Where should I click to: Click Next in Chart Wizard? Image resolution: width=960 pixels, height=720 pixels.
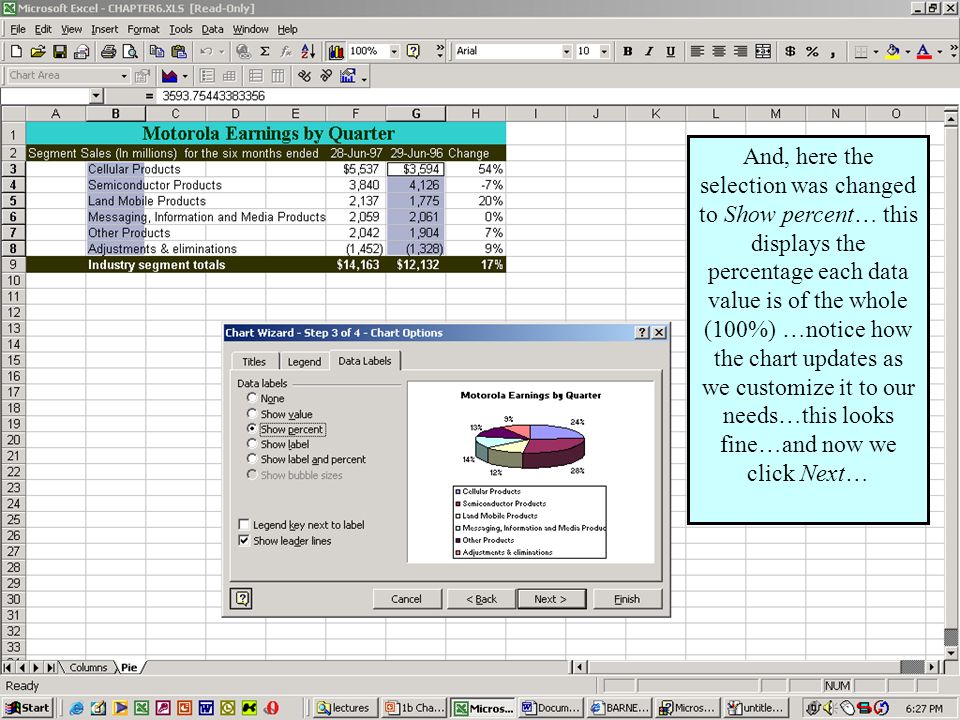pos(550,599)
